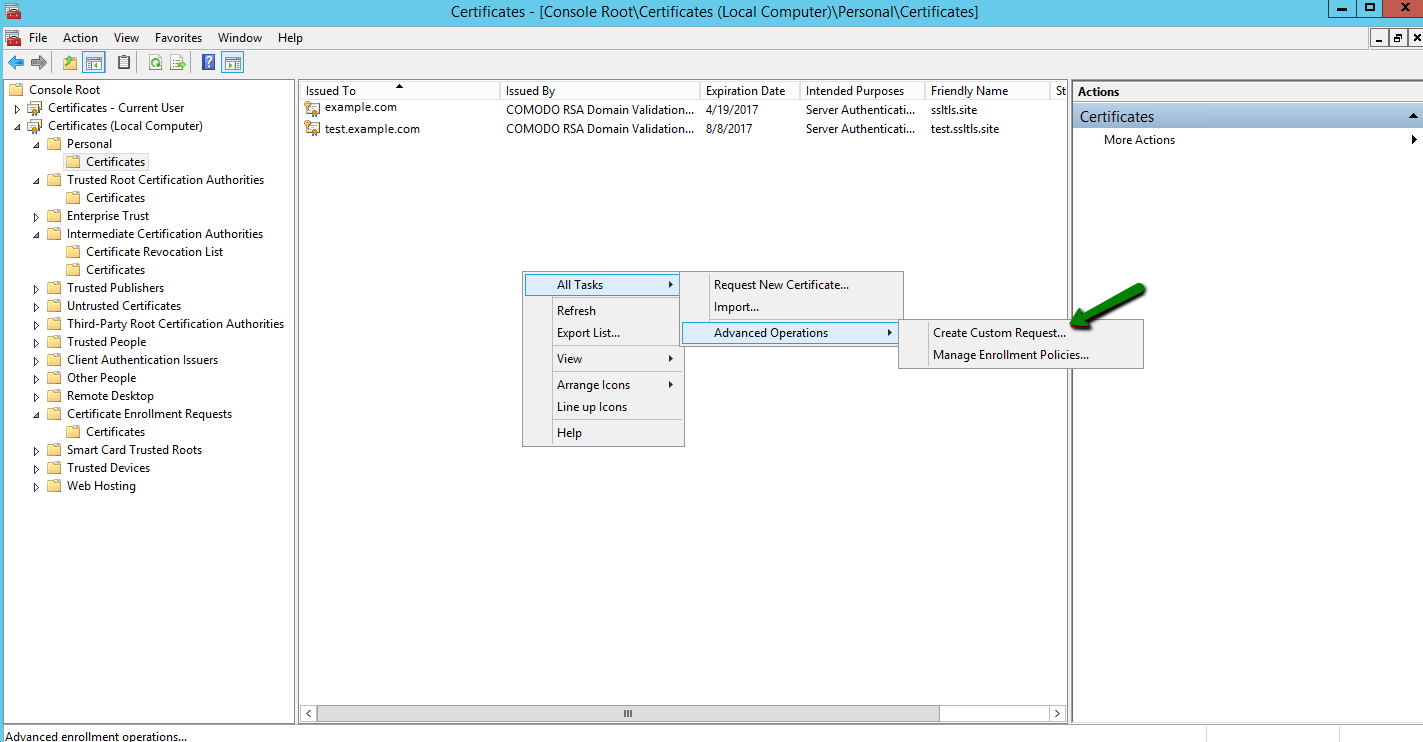Select Create Custom Request from the menu
The width and height of the screenshot is (1423, 742).
(x=1000, y=332)
